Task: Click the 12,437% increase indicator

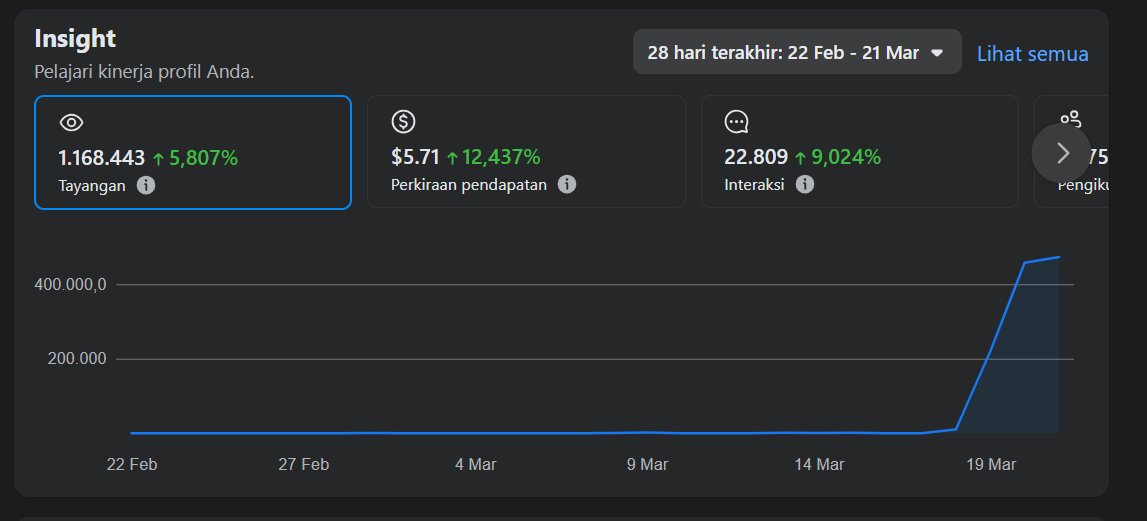Action: coord(494,157)
